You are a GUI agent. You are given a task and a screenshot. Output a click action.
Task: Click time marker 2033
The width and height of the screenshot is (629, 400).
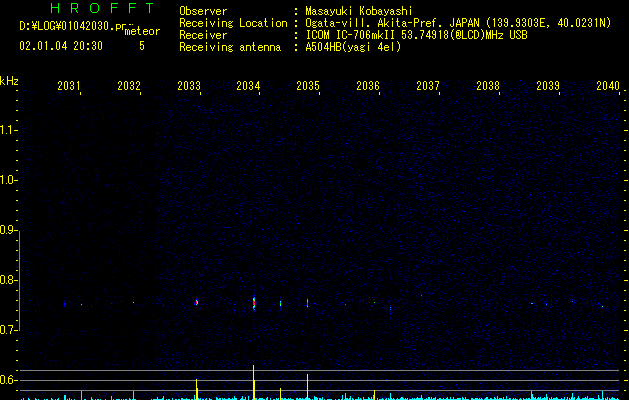point(189,86)
